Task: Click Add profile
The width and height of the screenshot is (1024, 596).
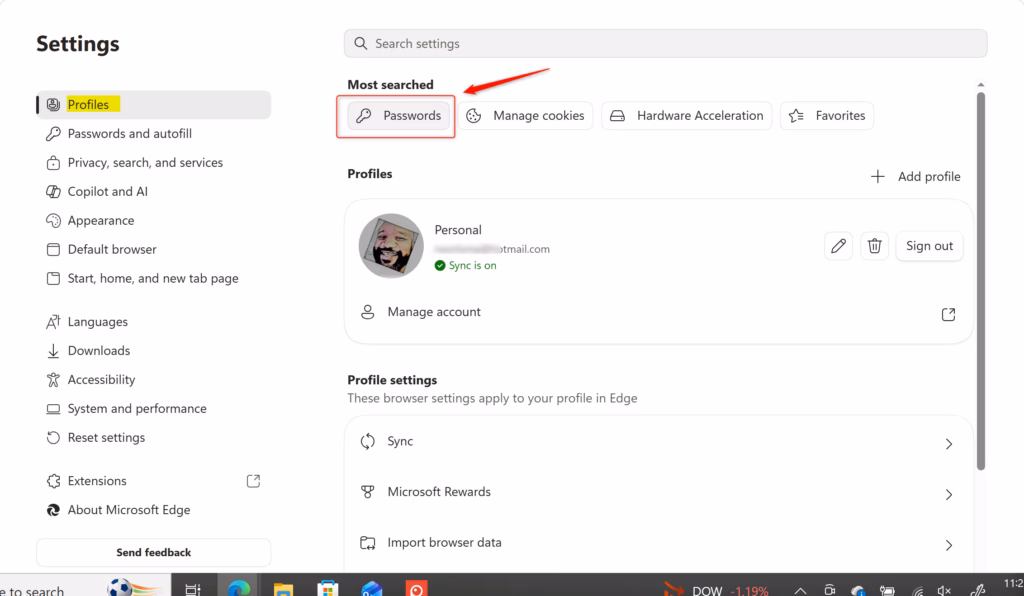Action: pyautogui.click(x=916, y=176)
